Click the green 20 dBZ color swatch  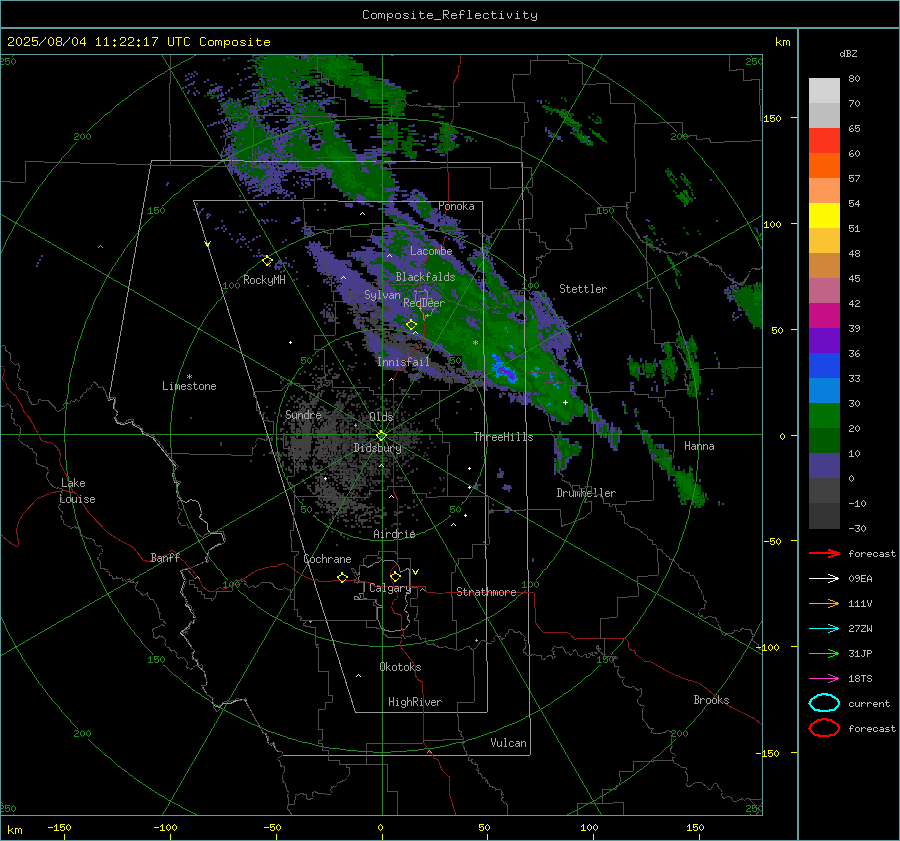click(824, 415)
